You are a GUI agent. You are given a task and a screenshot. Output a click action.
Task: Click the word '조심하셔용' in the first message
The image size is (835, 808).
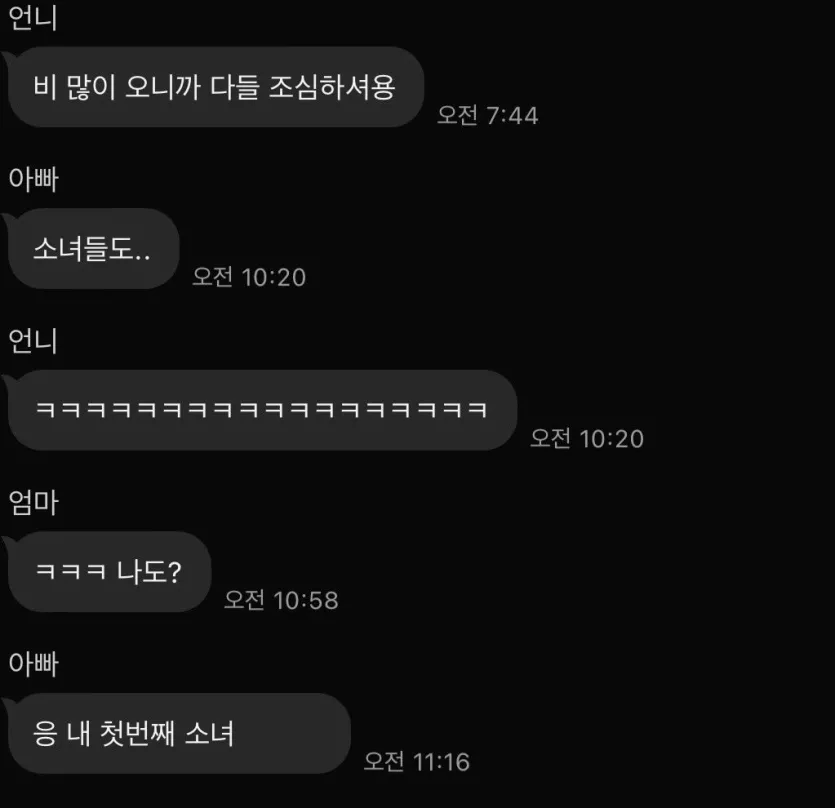(332, 87)
